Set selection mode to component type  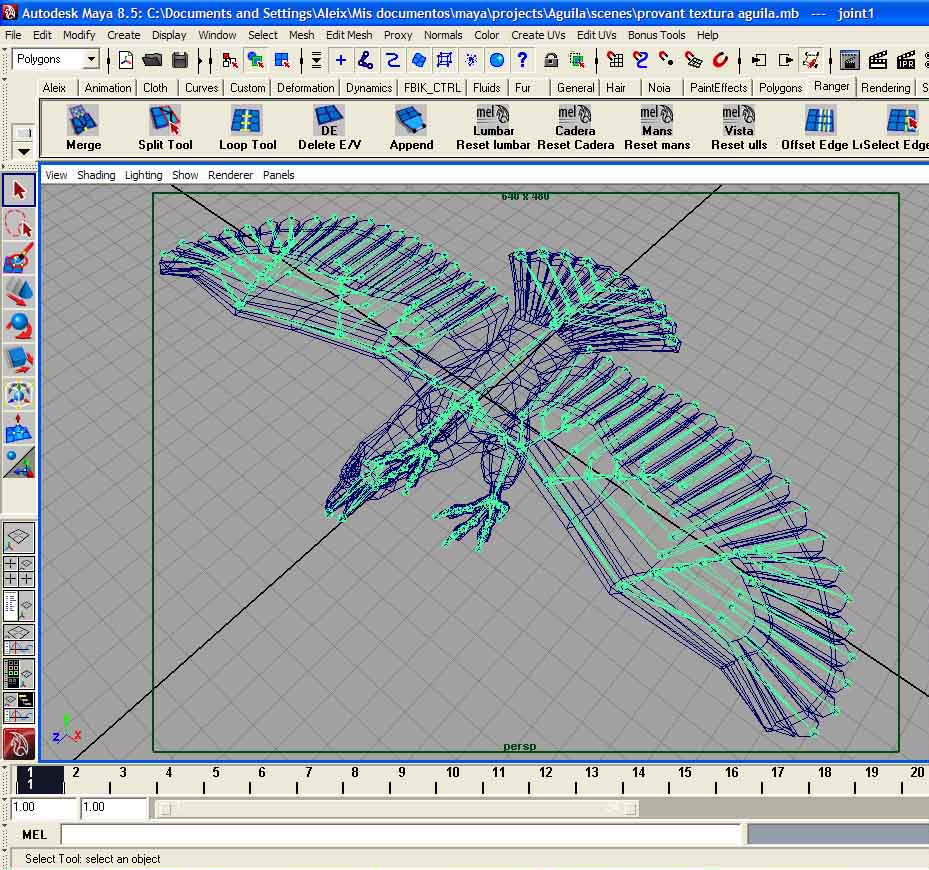tap(282, 60)
